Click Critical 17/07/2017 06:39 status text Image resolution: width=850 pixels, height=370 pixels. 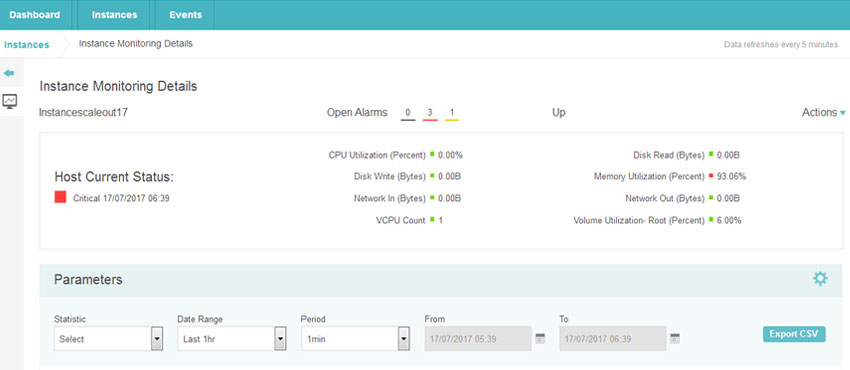[x=121, y=198]
